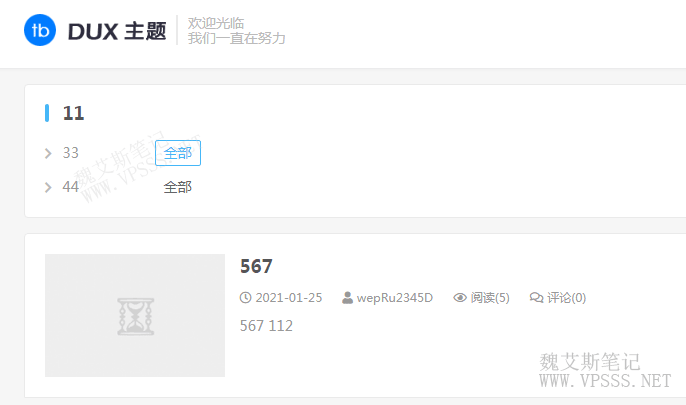Select the 全部 filter in the 44 row
The height and width of the screenshot is (405, 686).
click(x=178, y=187)
